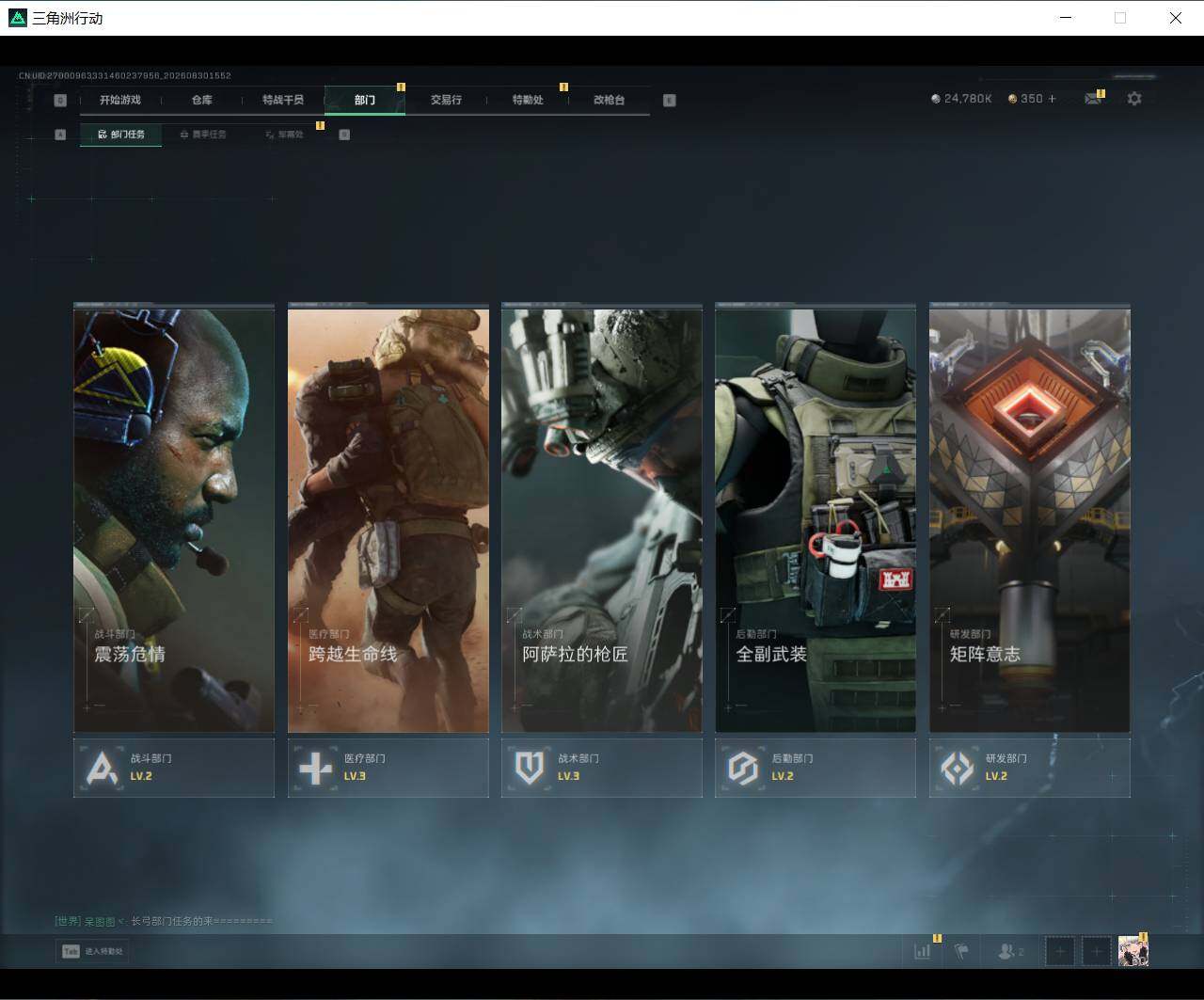Select the second sub-tab next to 部门任务
The width and height of the screenshot is (1204, 1000).
click(203, 135)
